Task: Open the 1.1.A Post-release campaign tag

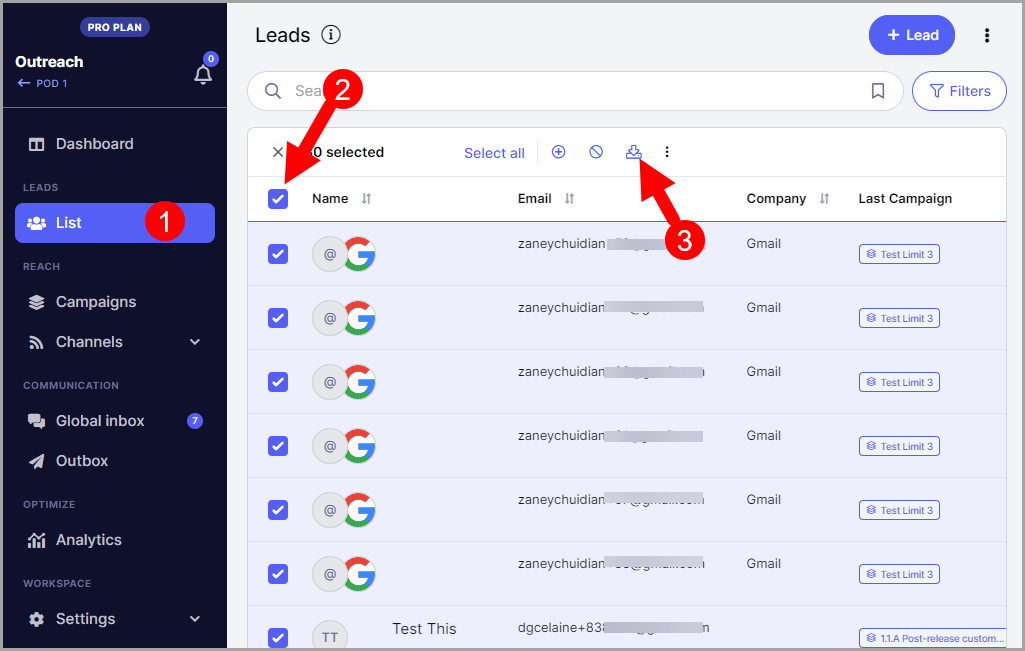Action: (x=933, y=638)
